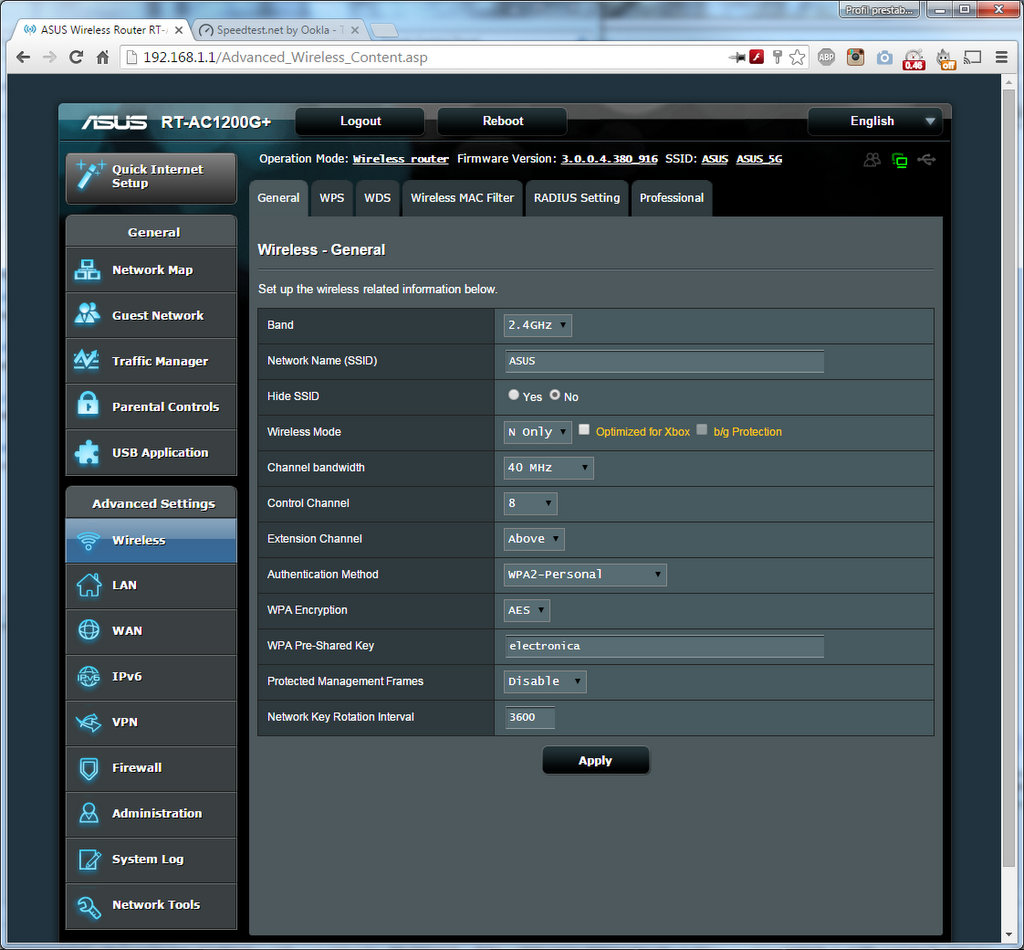Screen dimensions: 1024x950
Task: Click the WAN globe icon
Action: [89, 630]
